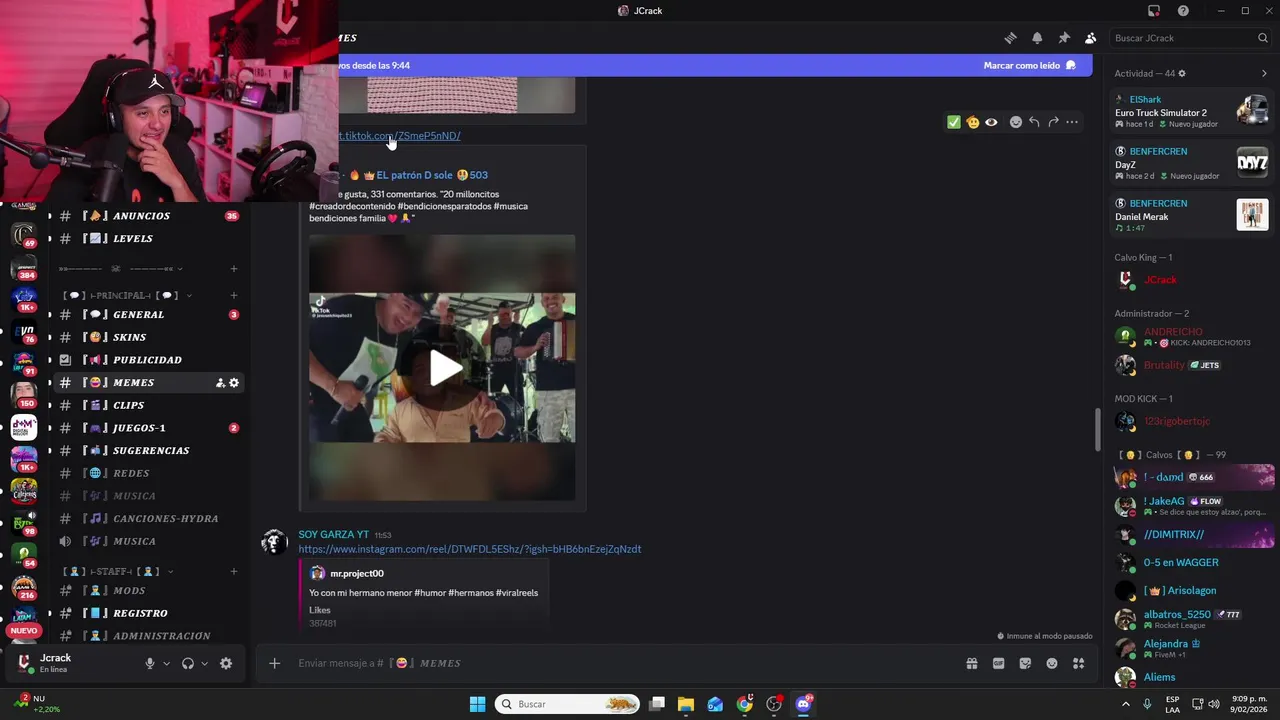Screen dimensions: 1280x720
Task: Edit MEMES channel gear icon
Action: (x=234, y=383)
